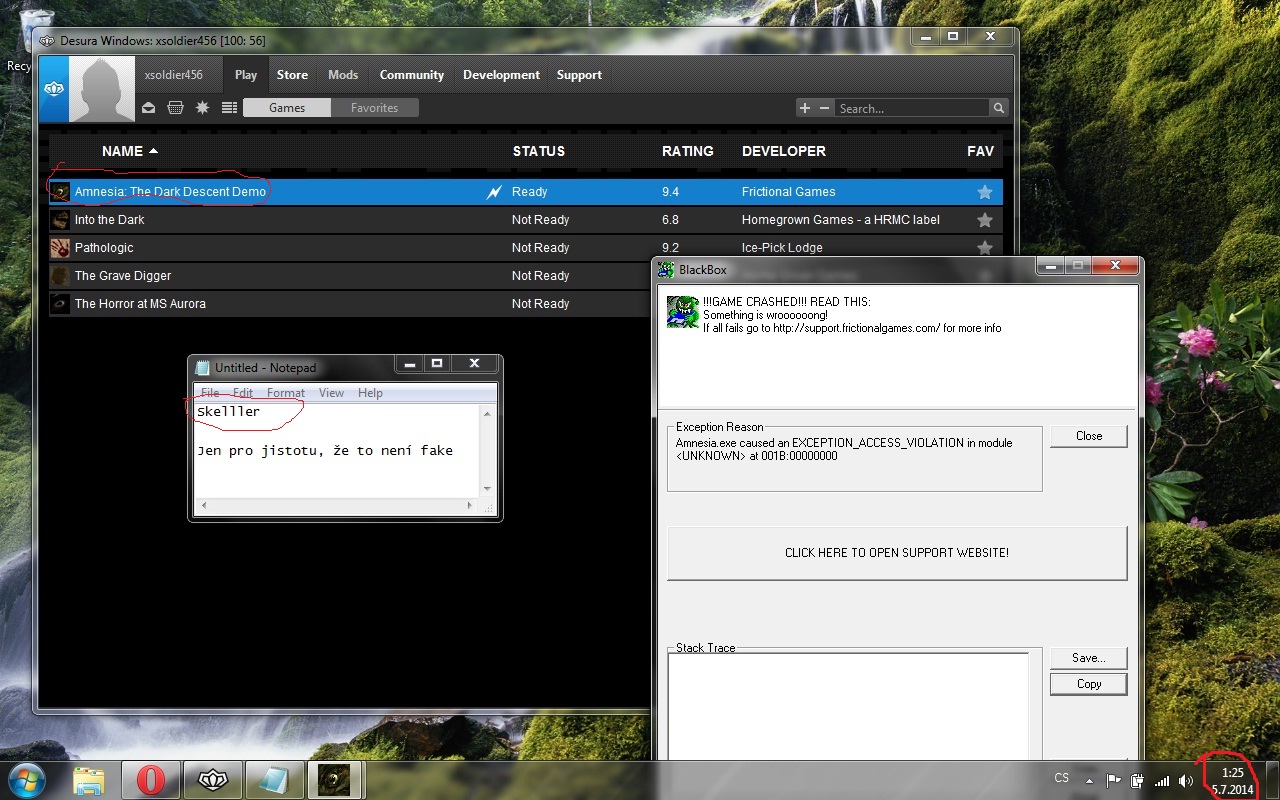Open the inbox messages icon under the username
This screenshot has width=1280, height=800.
(149, 108)
